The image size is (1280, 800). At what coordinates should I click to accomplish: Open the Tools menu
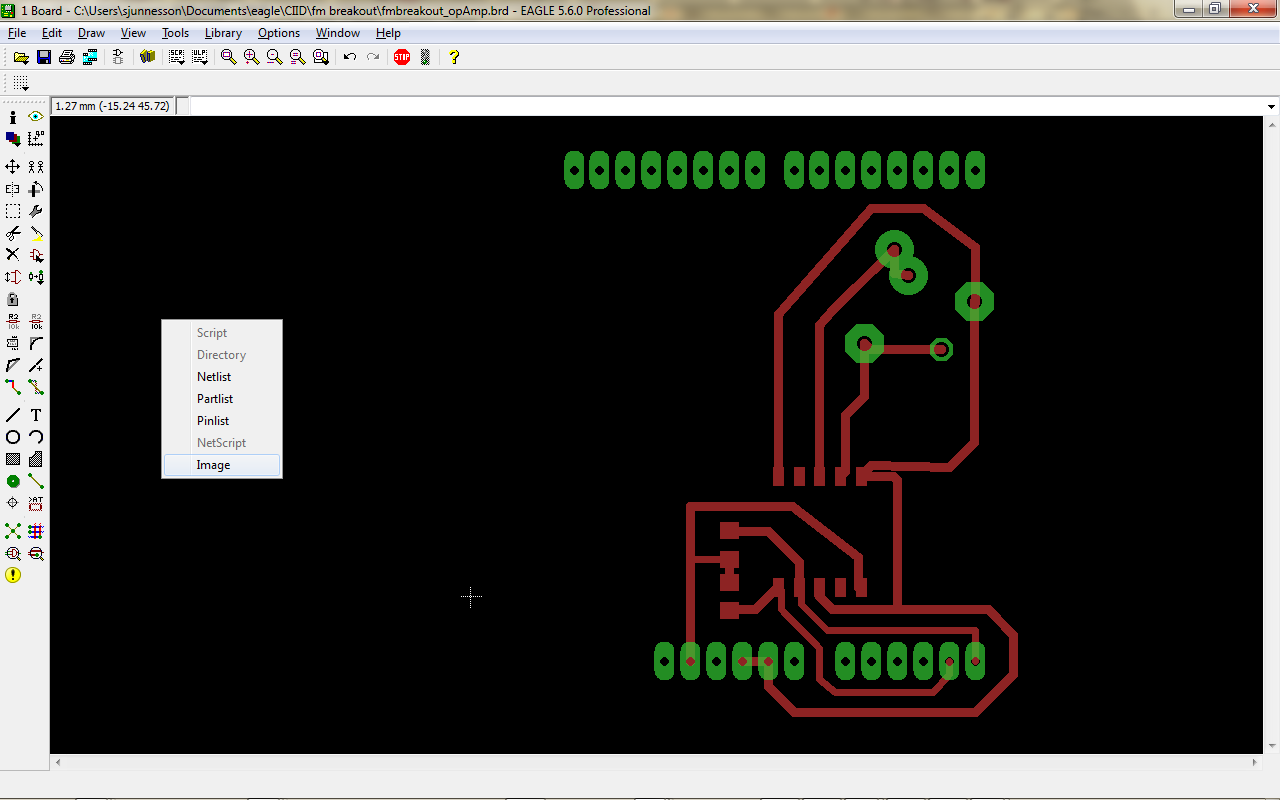click(x=176, y=33)
